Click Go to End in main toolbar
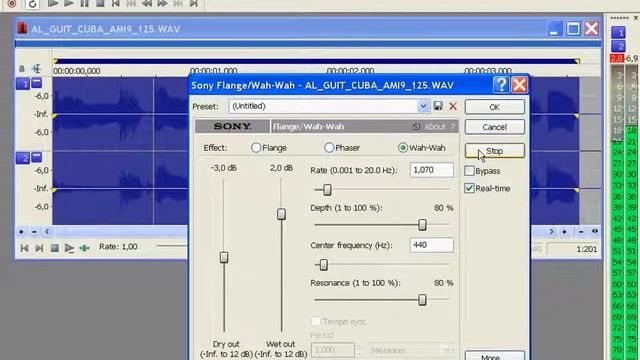The width and height of the screenshot is (640, 360). point(194,4)
